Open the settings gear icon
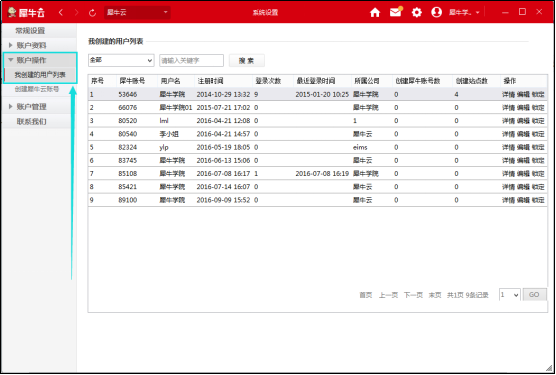The height and width of the screenshot is (375, 556). (x=416, y=12)
